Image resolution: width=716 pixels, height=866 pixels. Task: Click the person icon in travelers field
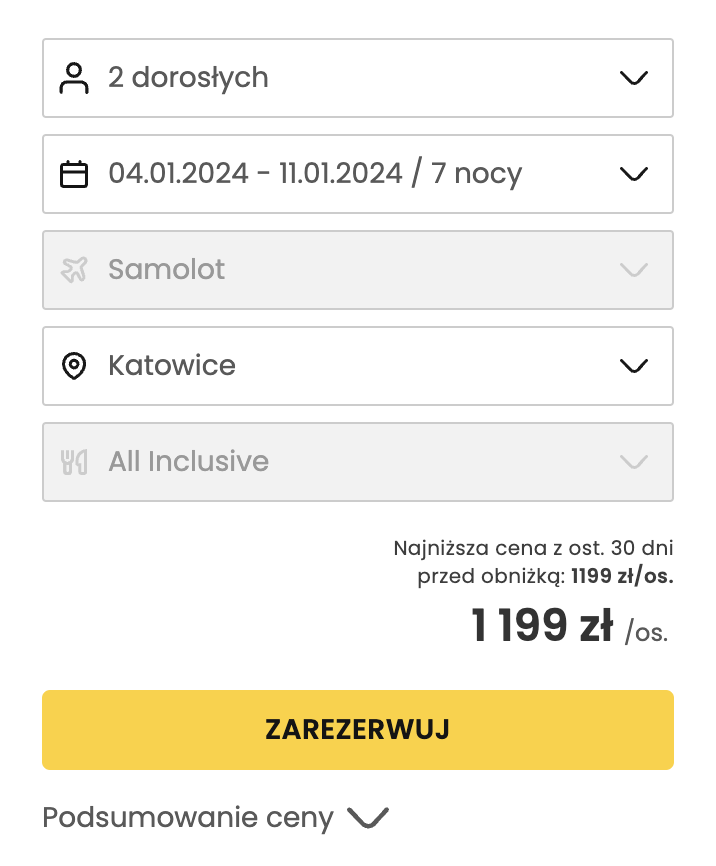[x=75, y=77]
